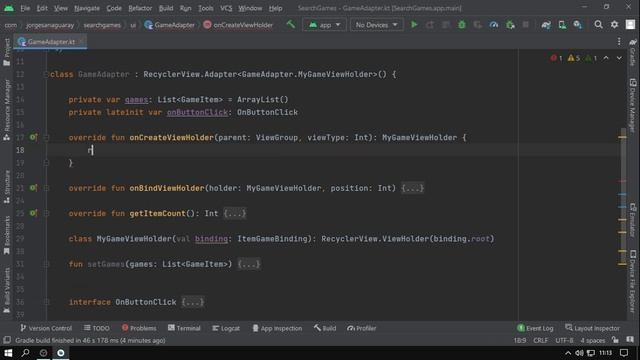
Task: Open Device Manager panel on right edge
Action: pyautogui.click(x=633, y=105)
